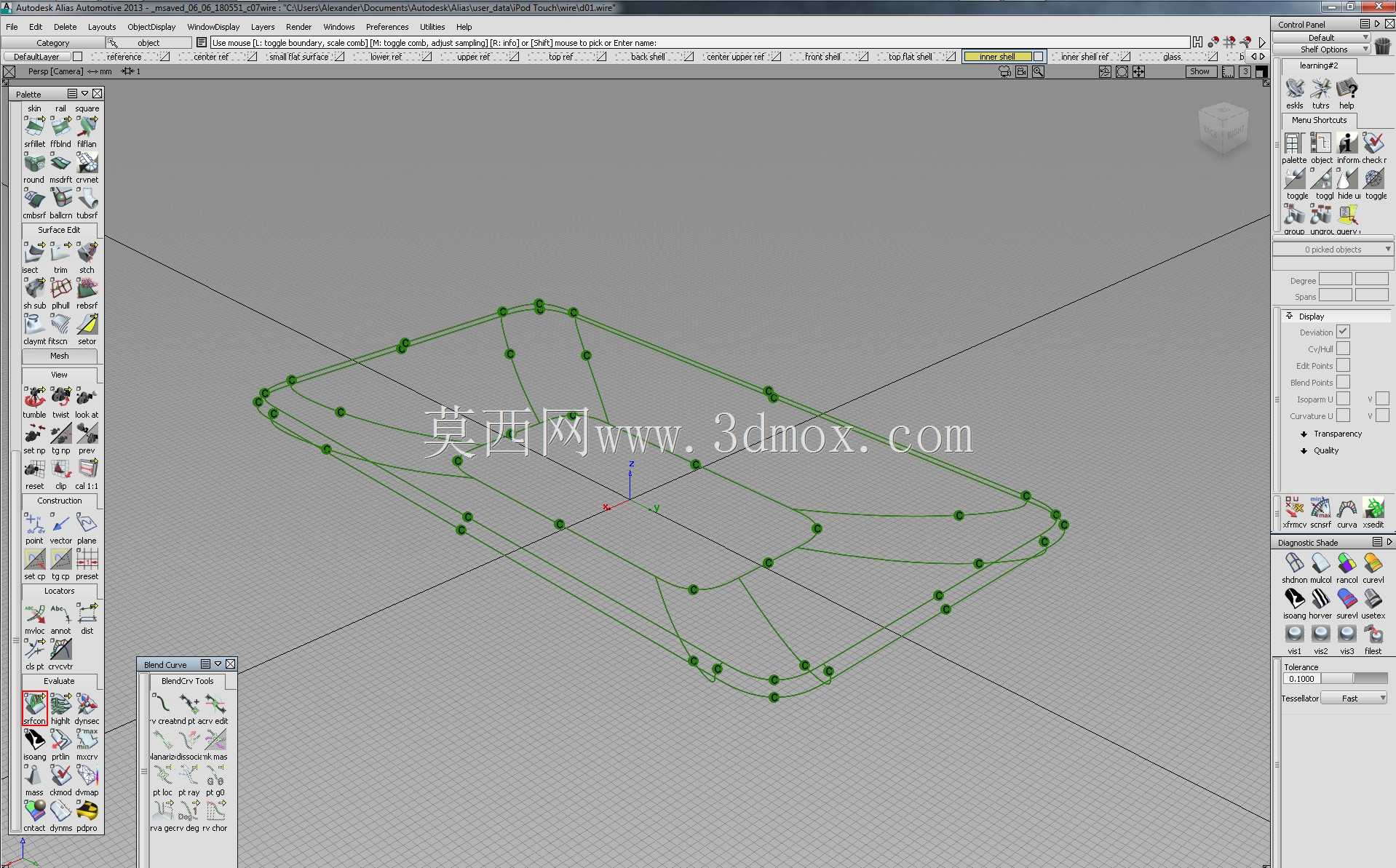Enable the Cv/Hull checkbox
1396x868 pixels.
pos(1343,349)
